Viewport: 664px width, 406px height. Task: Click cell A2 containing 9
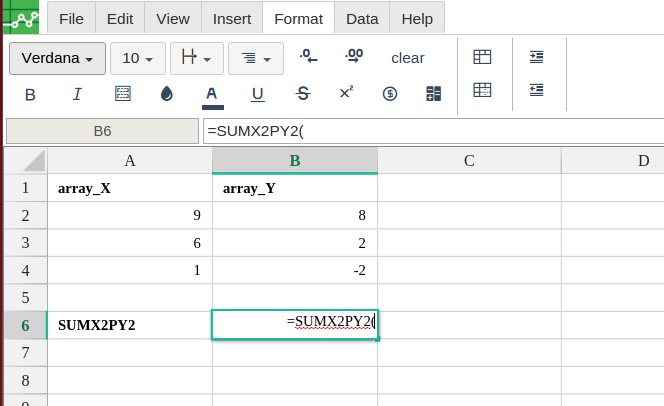coord(130,215)
